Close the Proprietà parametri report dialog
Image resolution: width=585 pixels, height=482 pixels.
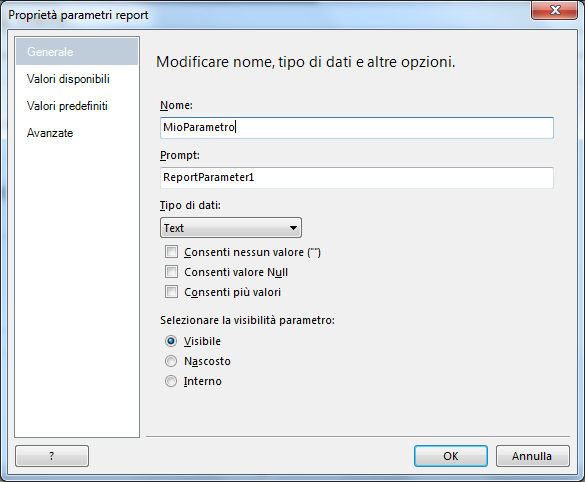(x=554, y=10)
